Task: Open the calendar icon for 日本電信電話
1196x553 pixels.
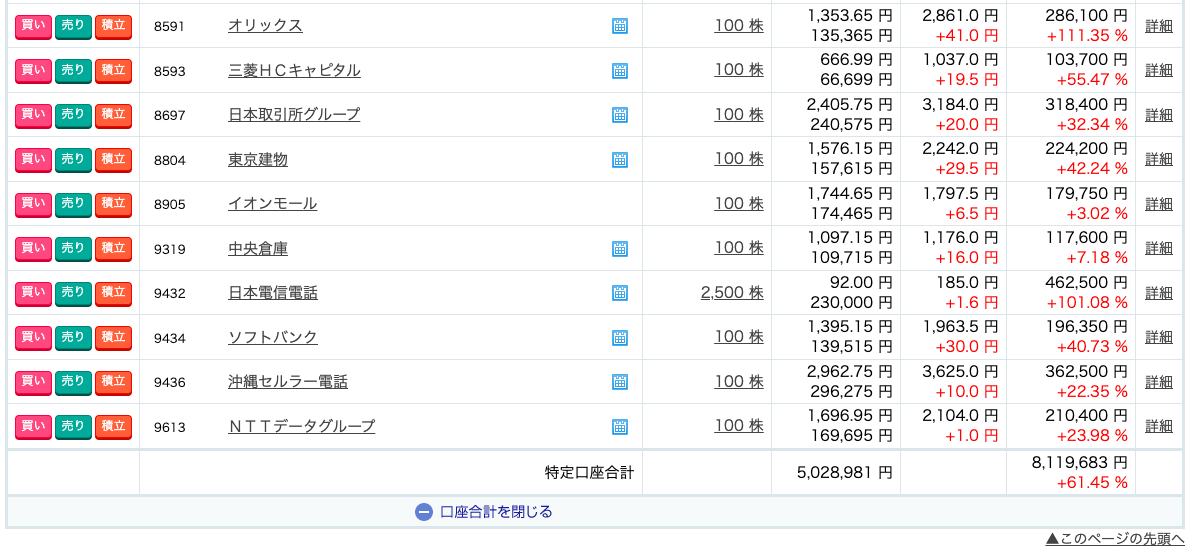Action: click(620, 293)
